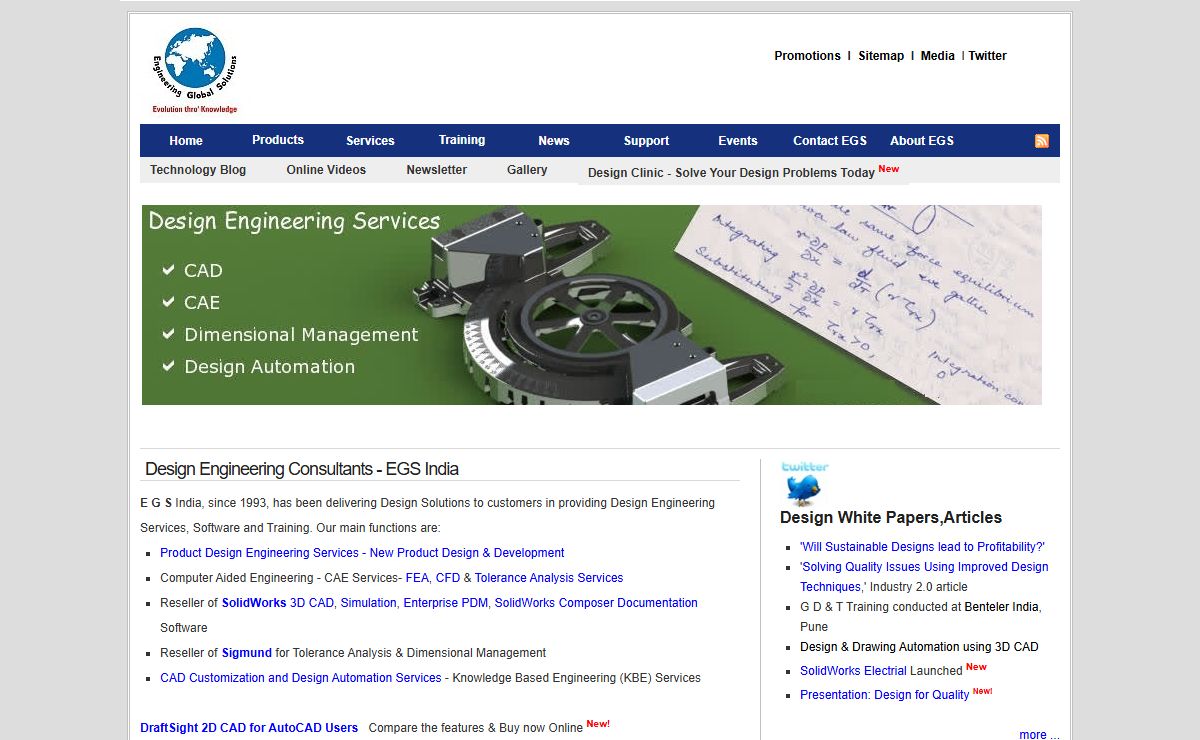
Task: Click the FEA link
Action: [x=417, y=578]
